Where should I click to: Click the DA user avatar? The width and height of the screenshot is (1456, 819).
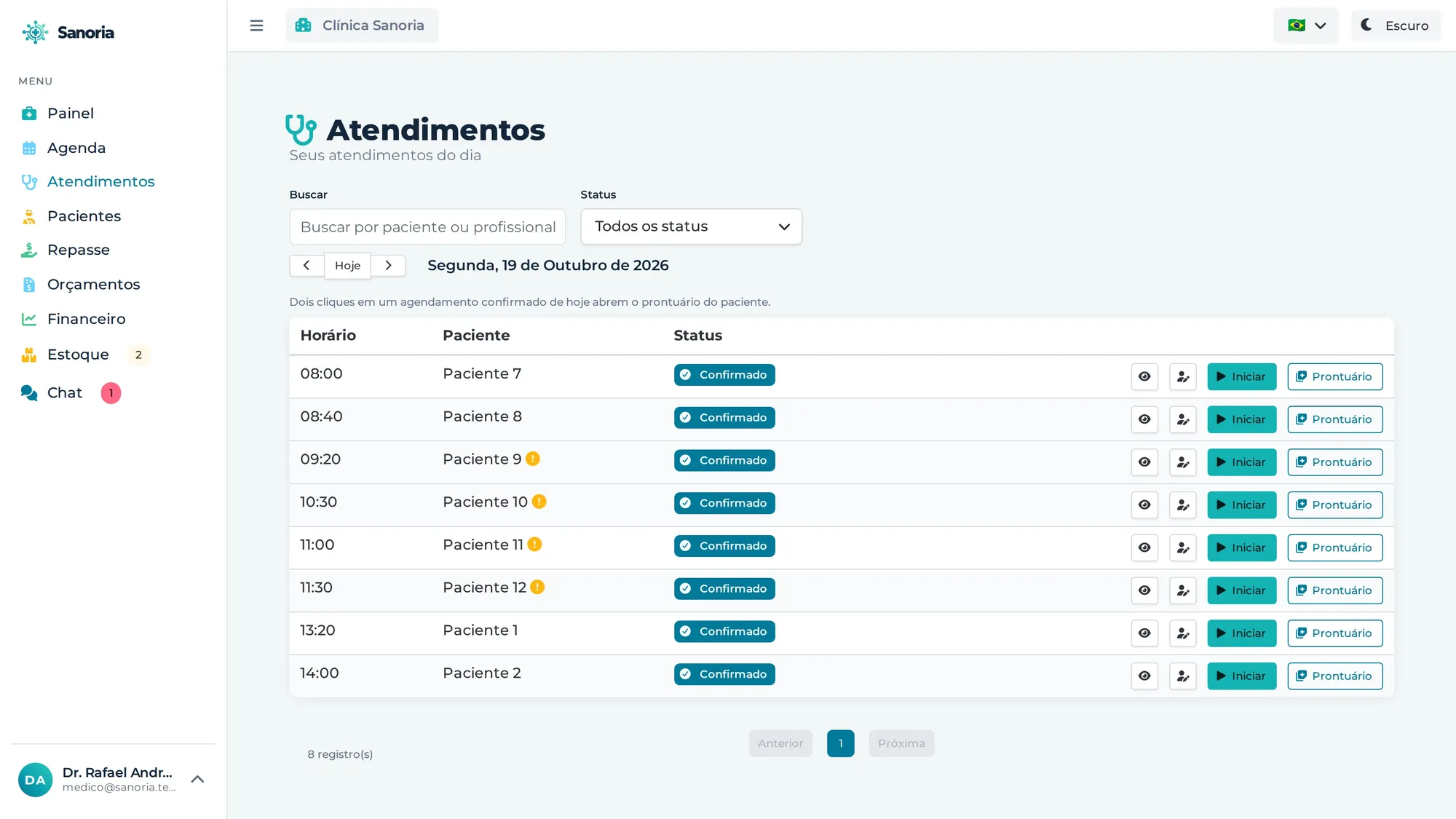click(35, 780)
